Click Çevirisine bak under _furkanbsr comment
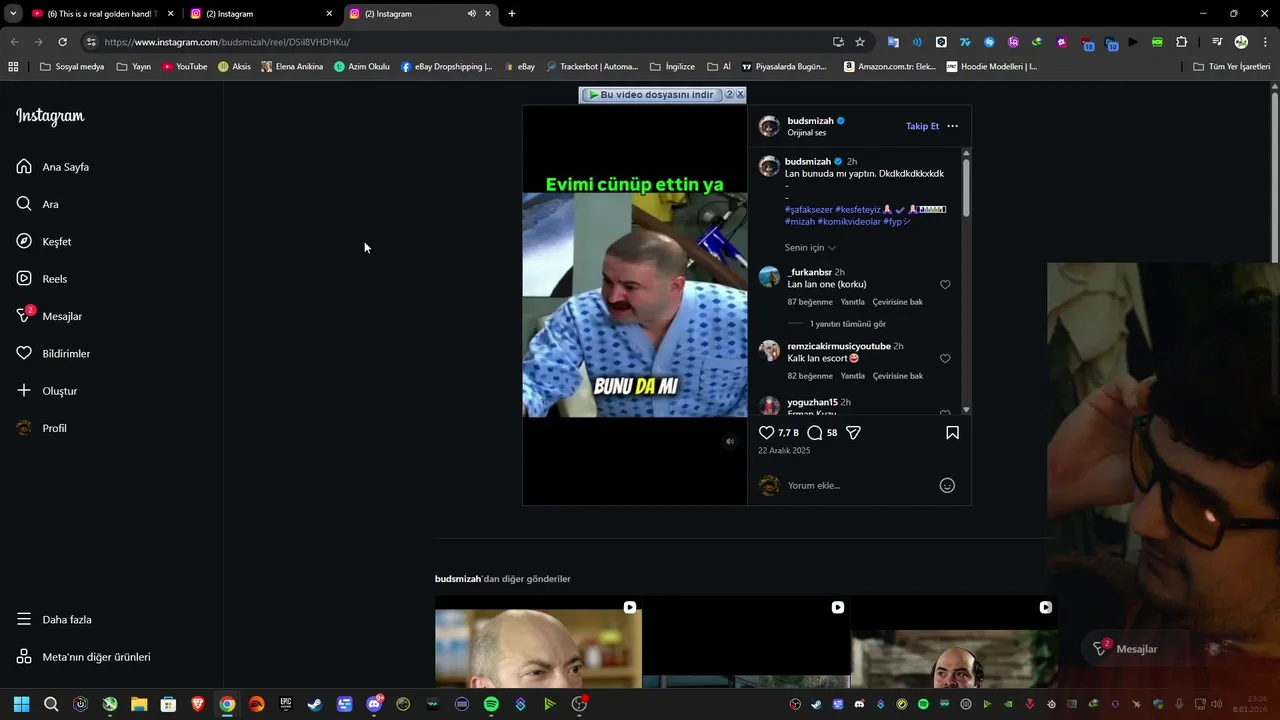 coord(897,302)
